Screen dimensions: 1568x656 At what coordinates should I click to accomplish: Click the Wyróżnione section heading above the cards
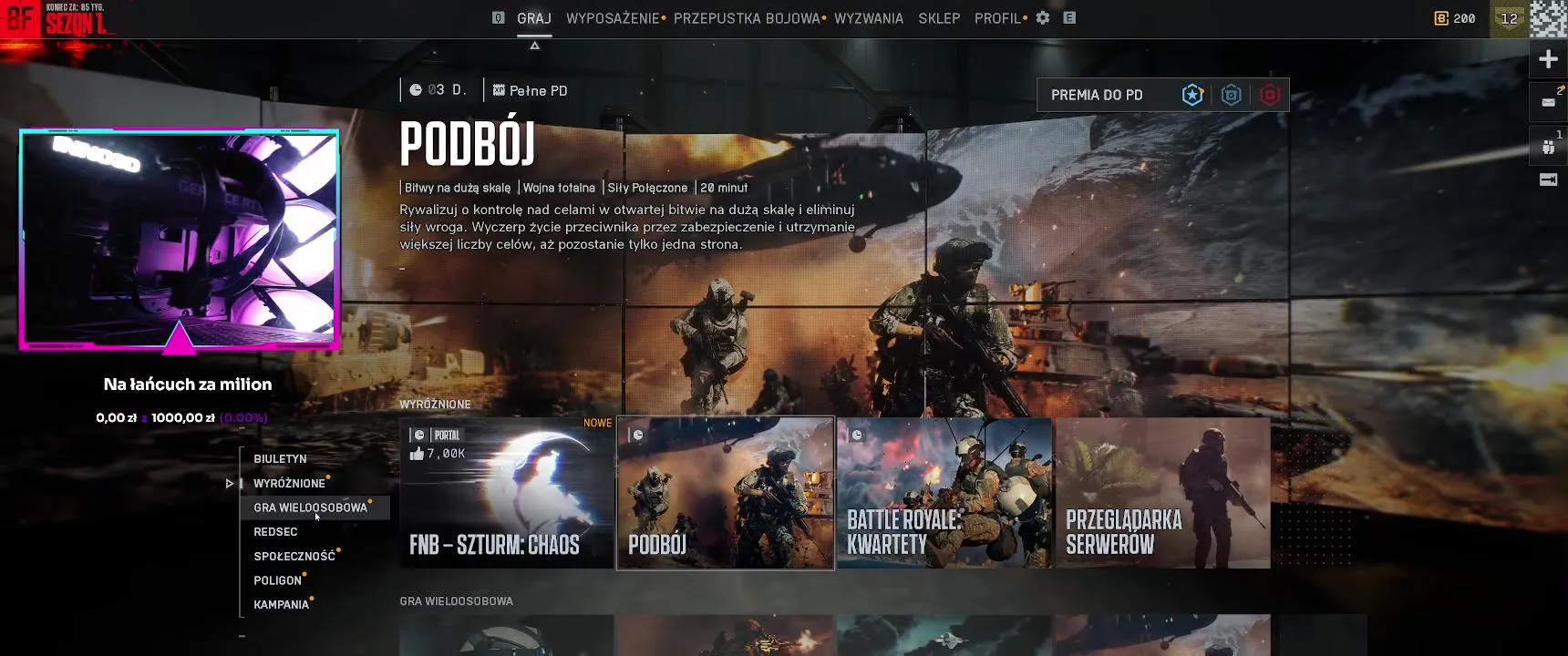tap(435, 405)
